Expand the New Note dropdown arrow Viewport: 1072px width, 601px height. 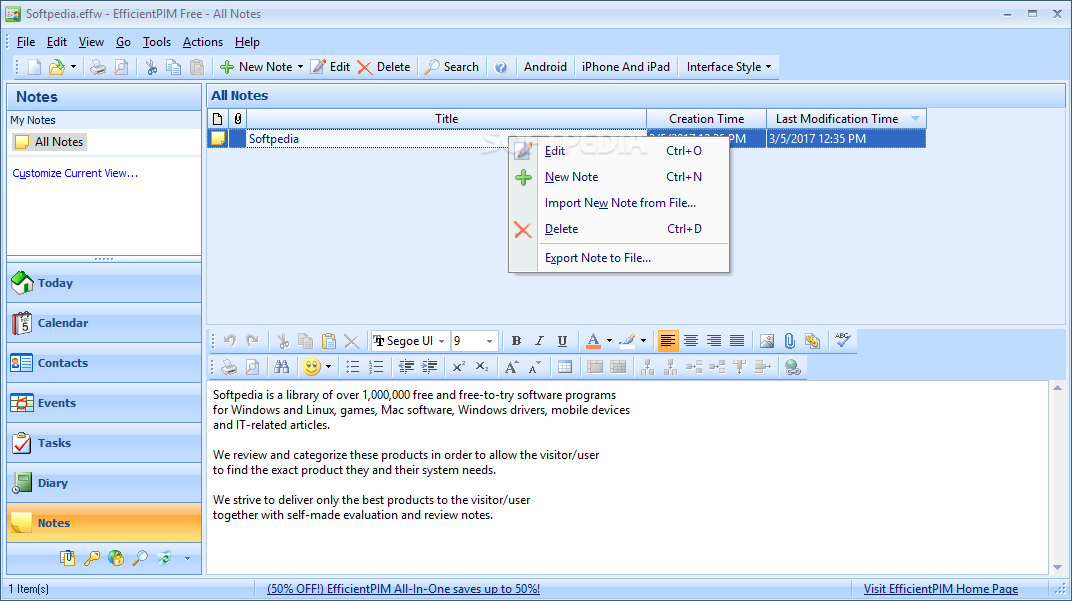300,67
